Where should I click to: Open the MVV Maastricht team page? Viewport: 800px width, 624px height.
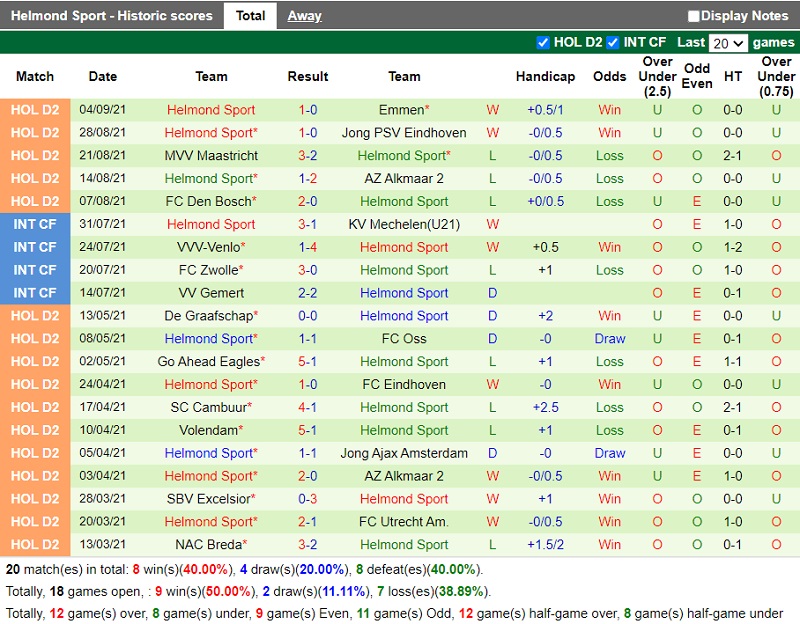(x=211, y=156)
